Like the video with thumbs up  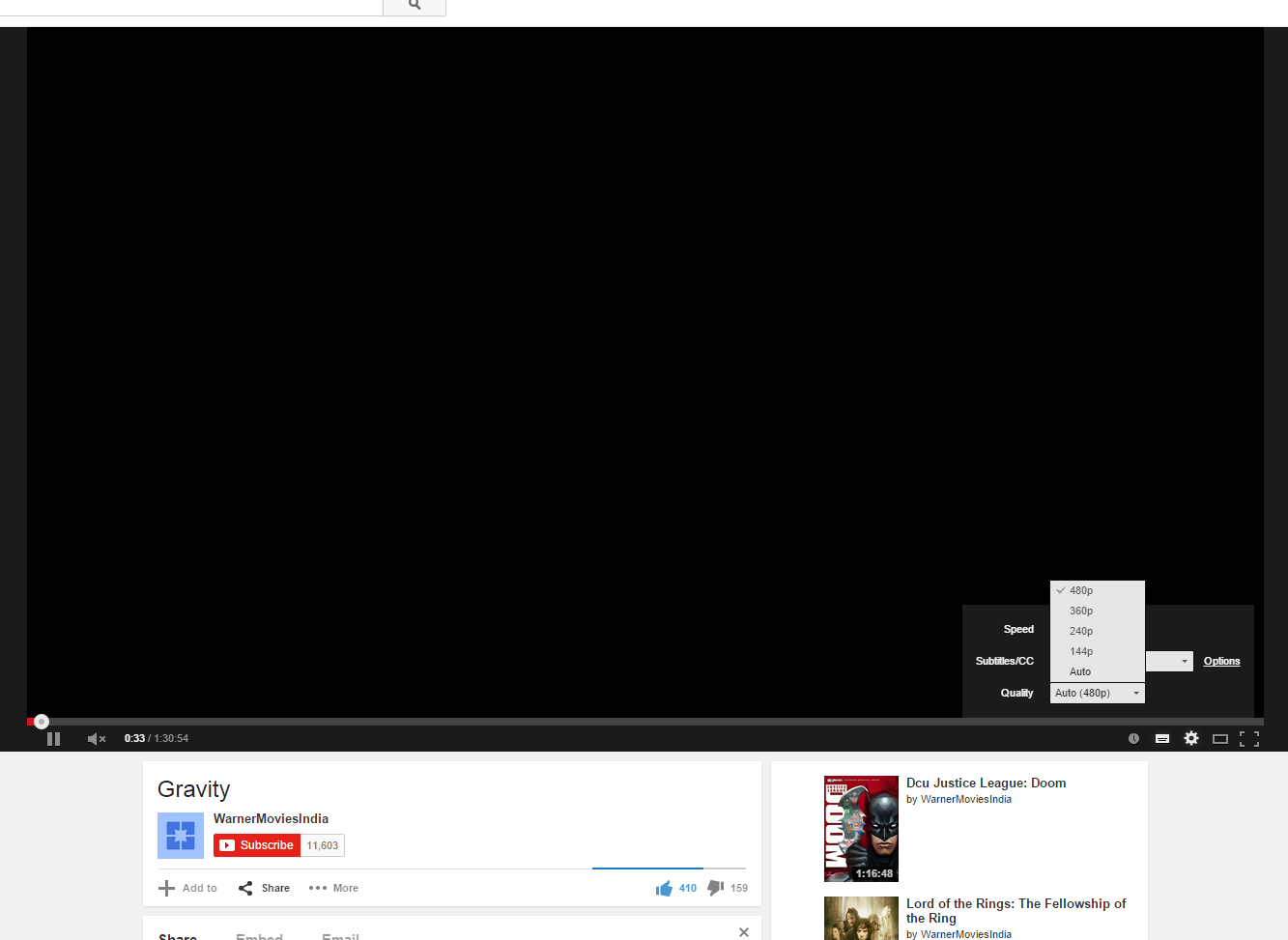click(x=665, y=888)
